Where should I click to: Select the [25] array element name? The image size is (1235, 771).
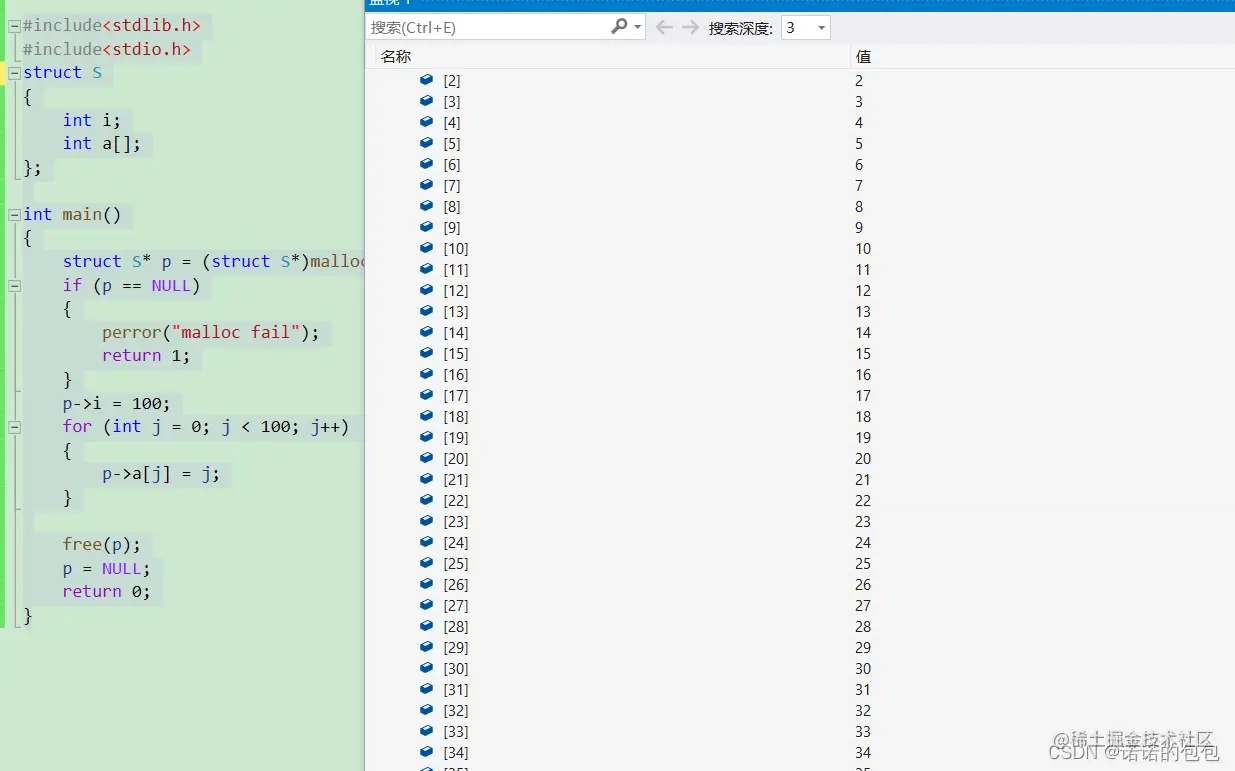point(456,564)
